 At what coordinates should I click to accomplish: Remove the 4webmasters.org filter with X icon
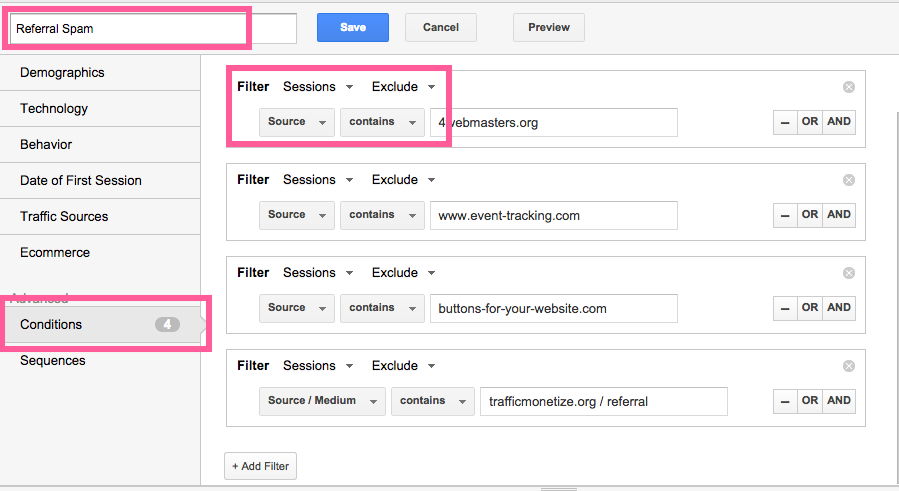[x=849, y=87]
